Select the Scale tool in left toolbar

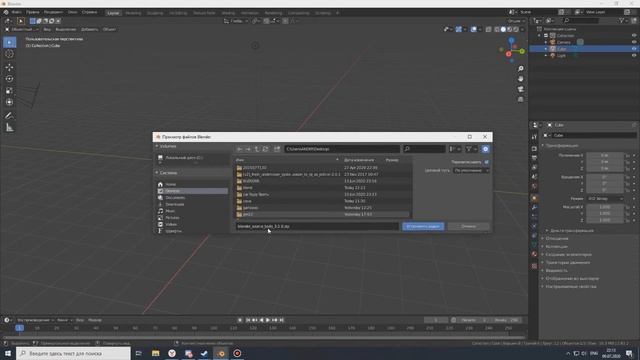(9, 91)
